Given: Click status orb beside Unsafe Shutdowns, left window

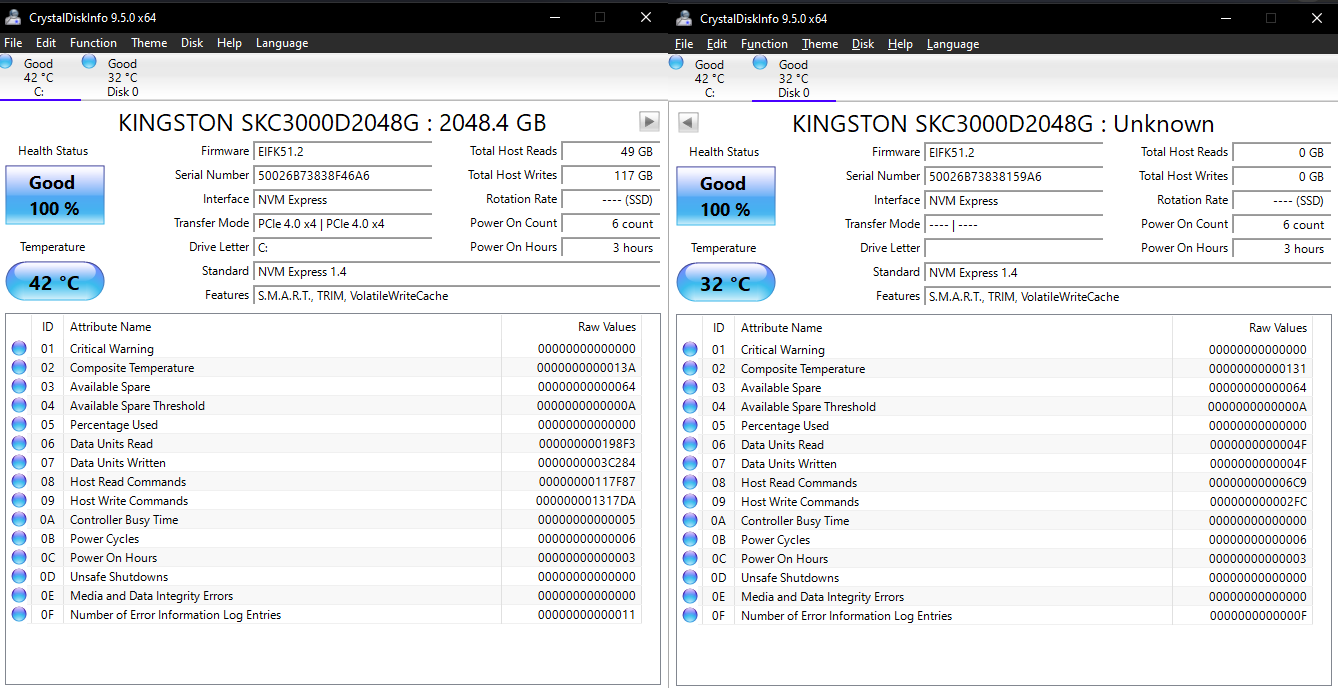Looking at the screenshot, I should coord(19,577).
